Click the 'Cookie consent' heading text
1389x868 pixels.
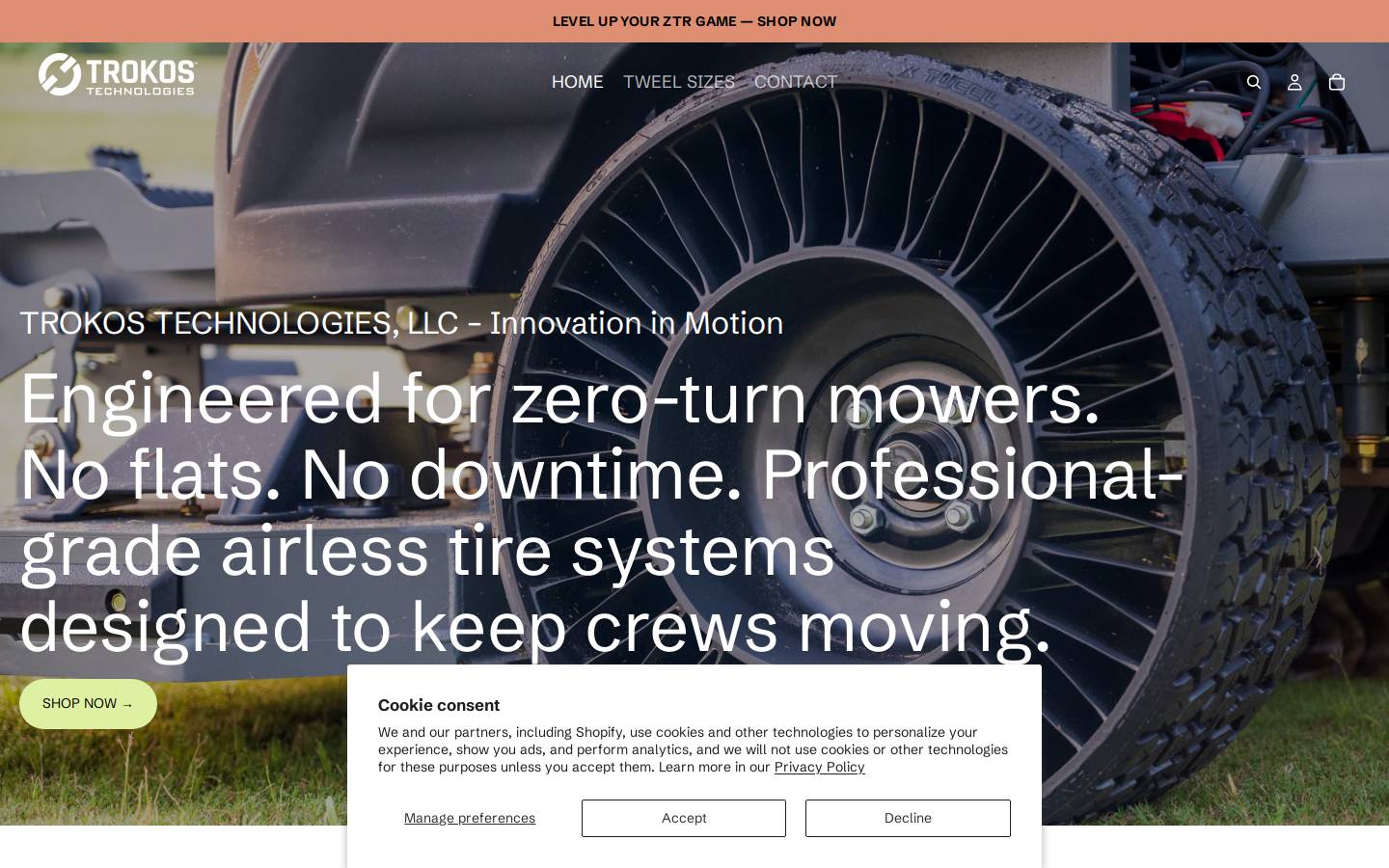(x=439, y=705)
